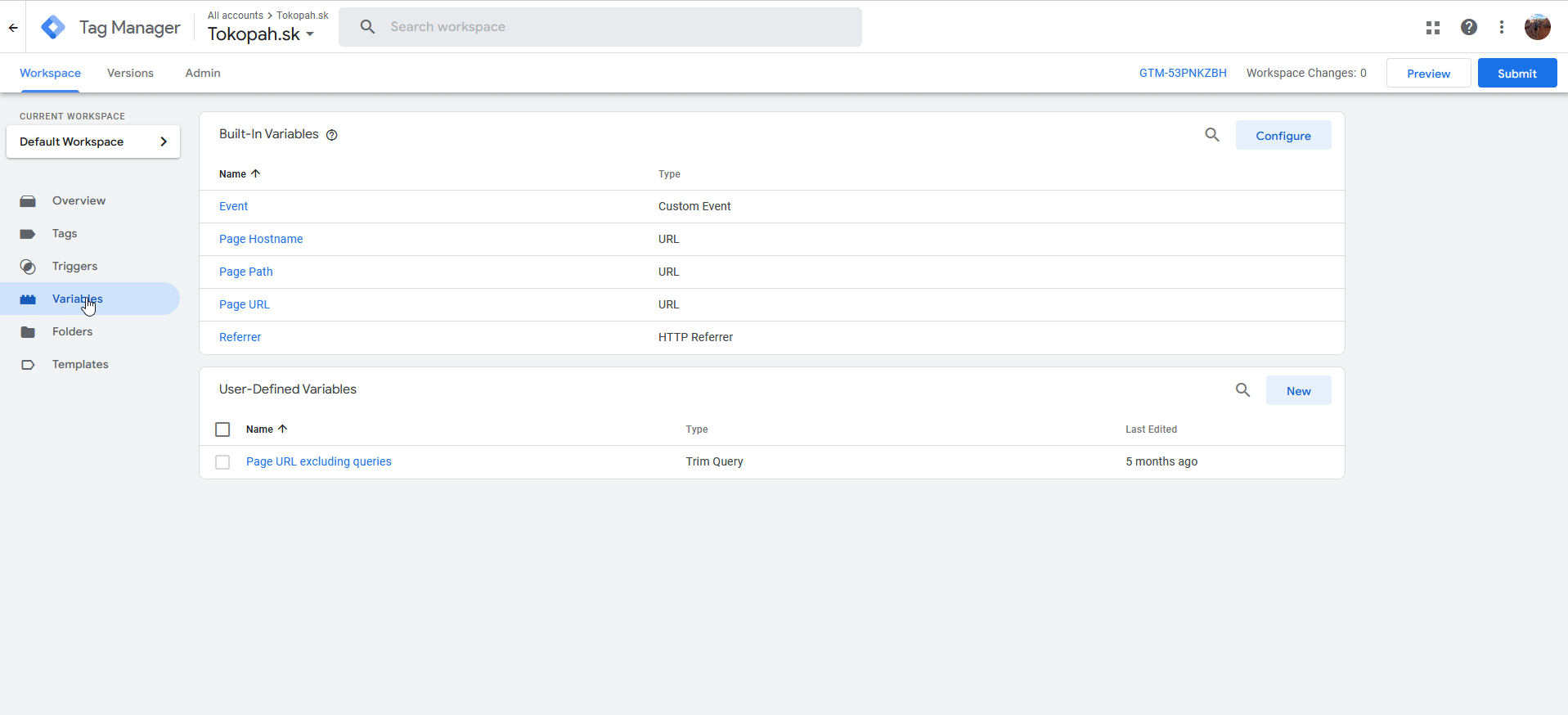Open the Page Path variable
The image size is (1568, 715).
(x=246, y=272)
